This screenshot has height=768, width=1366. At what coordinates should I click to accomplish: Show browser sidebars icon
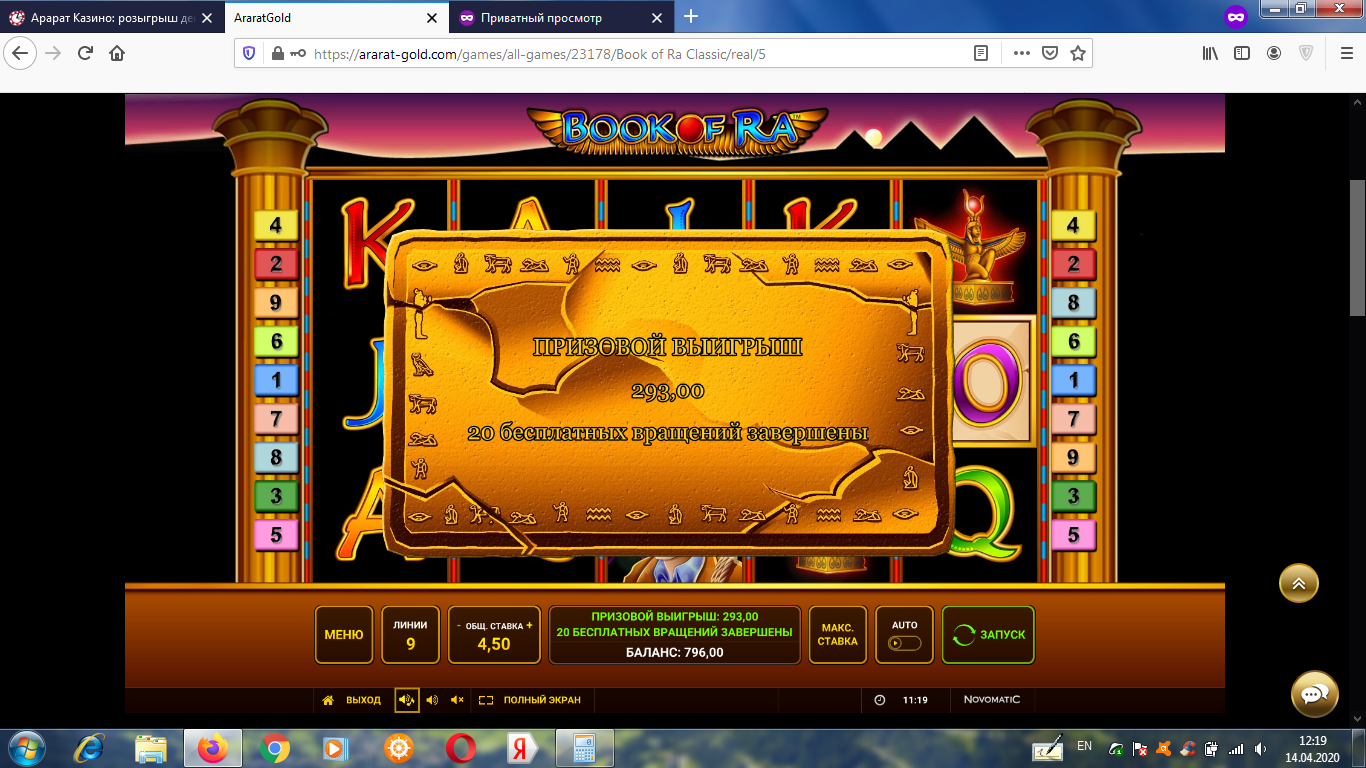[x=1242, y=53]
